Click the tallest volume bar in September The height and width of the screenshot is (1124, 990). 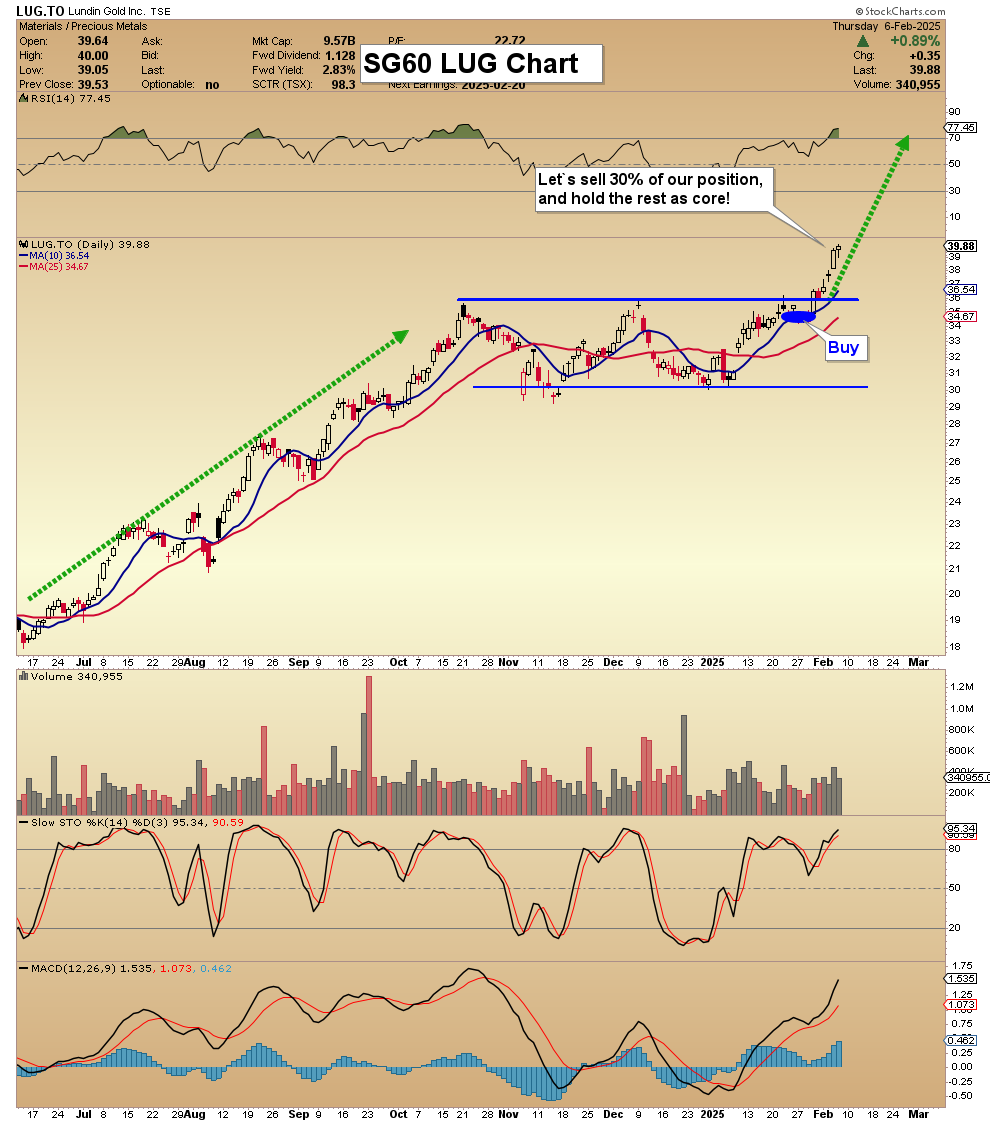369,746
